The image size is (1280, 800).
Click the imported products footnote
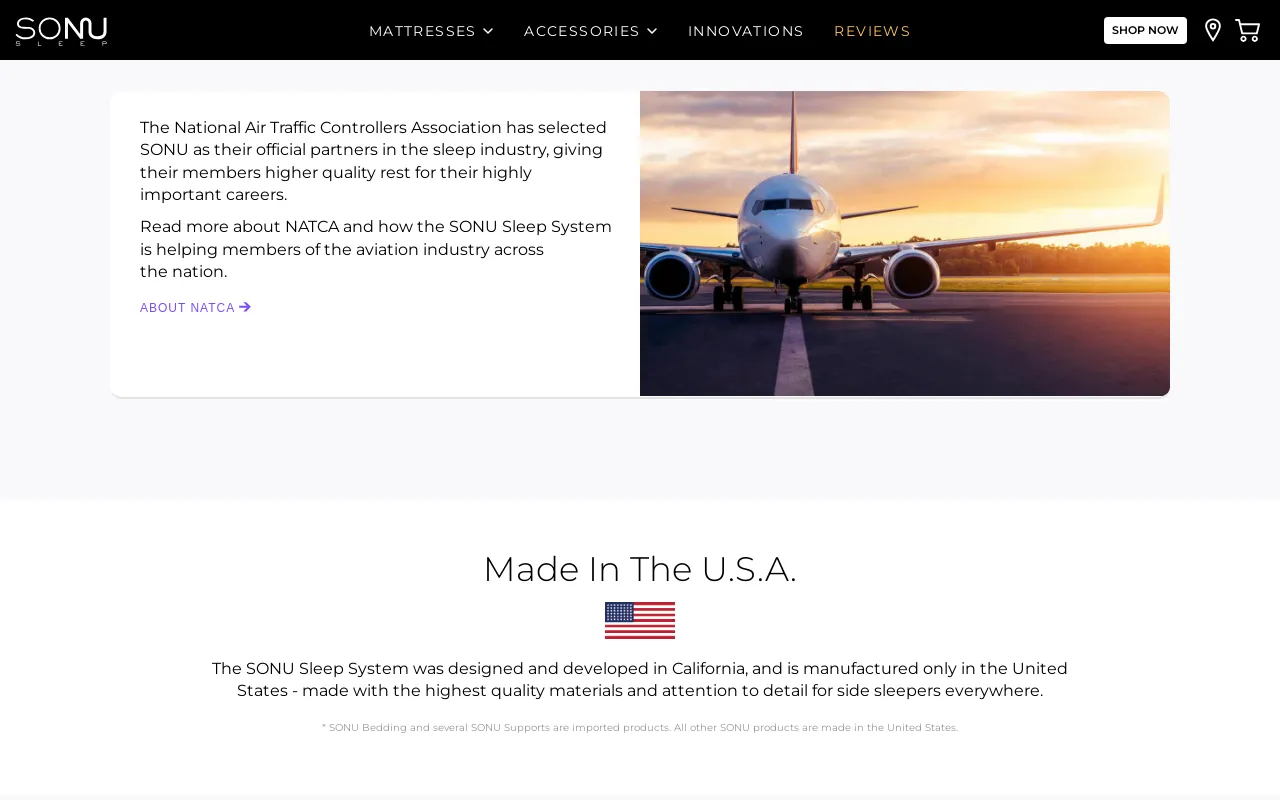click(640, 728)
